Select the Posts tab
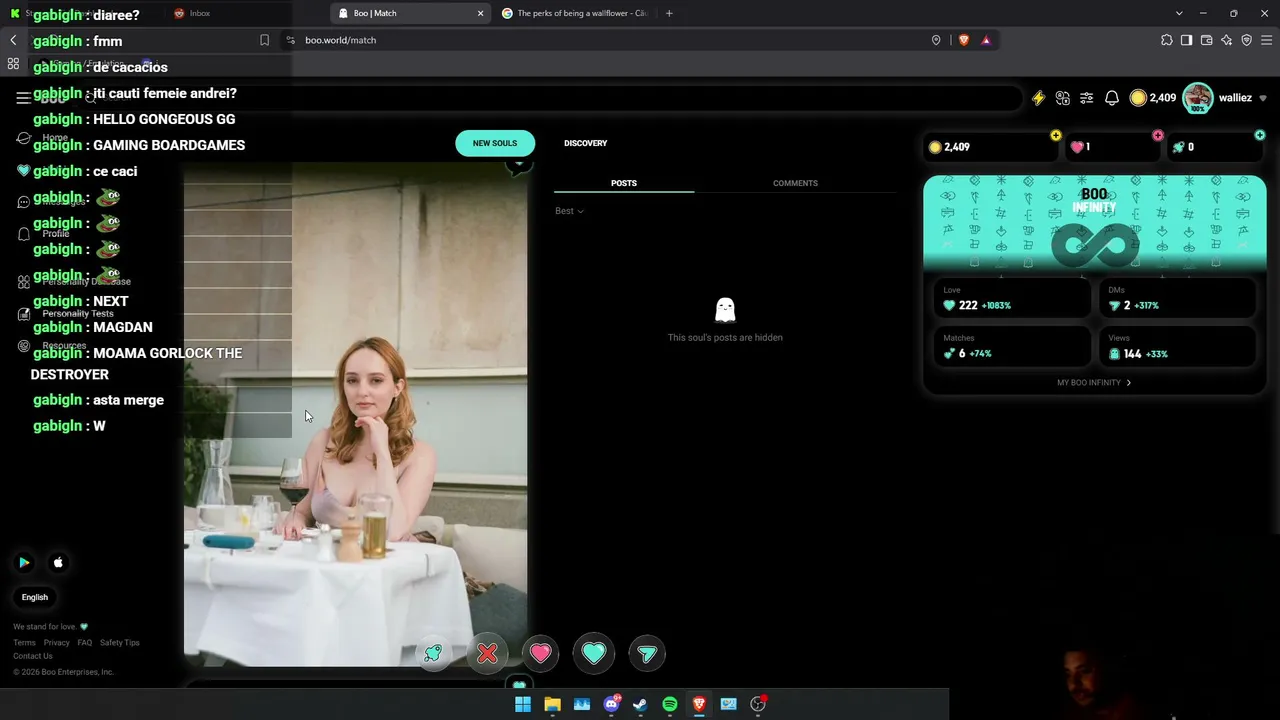Viewport: 1280px width, 720px height. (x=624, y=183)
